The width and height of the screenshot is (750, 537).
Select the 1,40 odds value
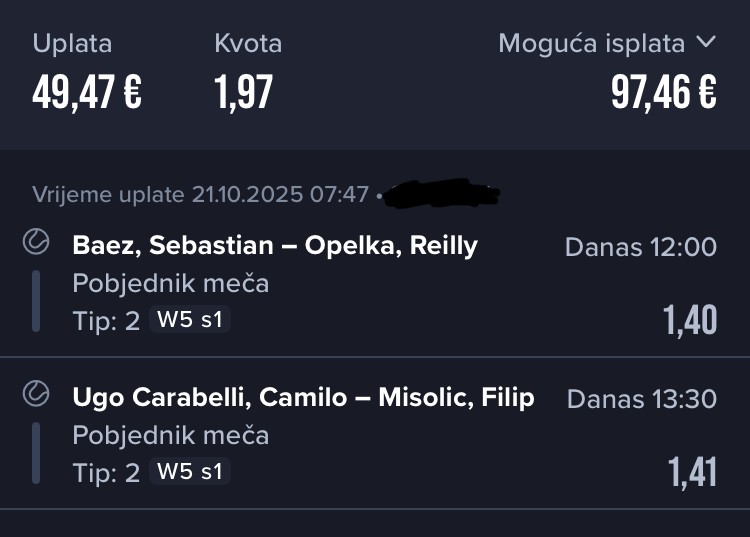tap(690, 320)
